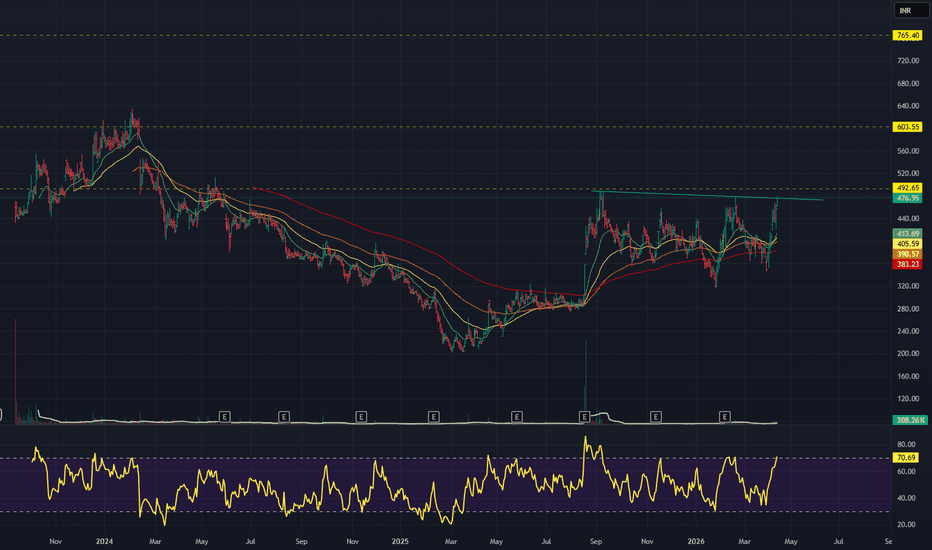
Task: Select the 70.69 RSI value label
Action: (x=907, y=458)
